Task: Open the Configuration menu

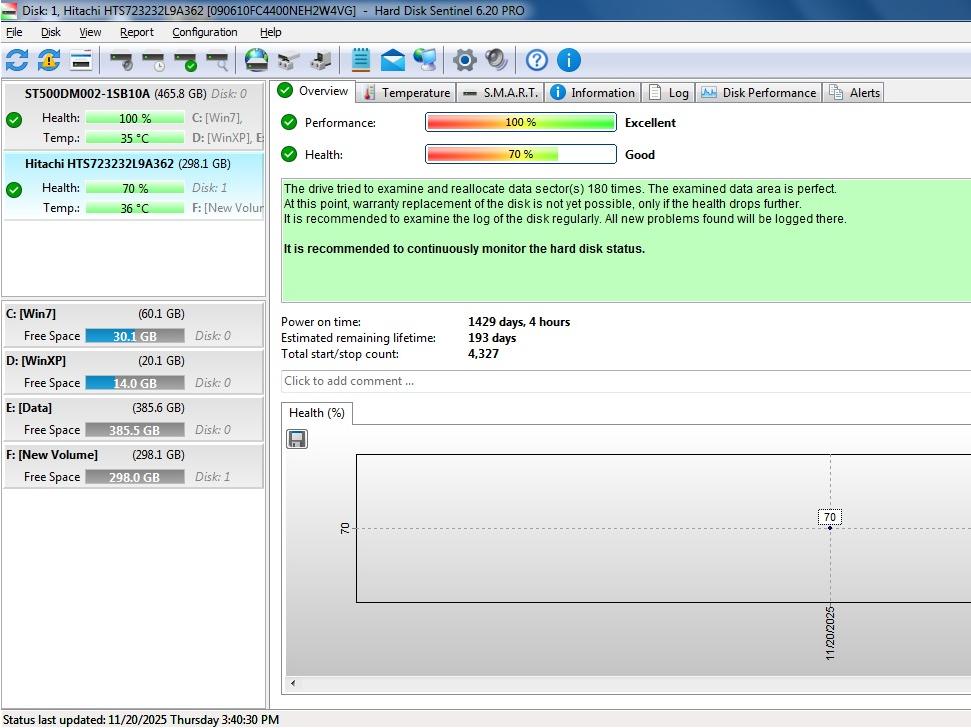Action: point(204,32)
